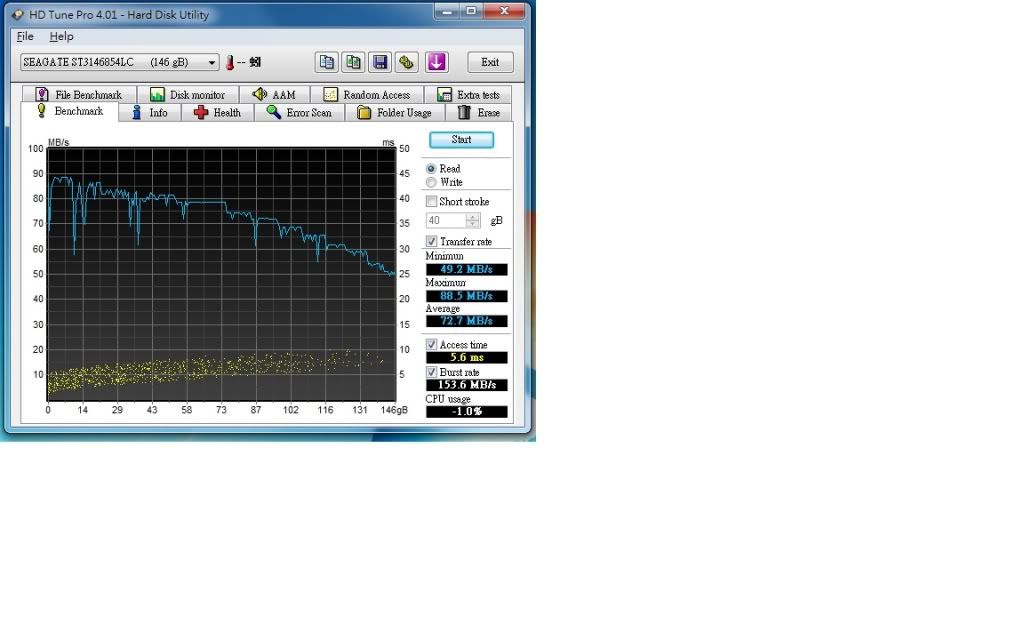This screenshot has width=1024, height=640.
Task: Click the Maximum 88.5 MB/s value
Action: click(466, 296)
